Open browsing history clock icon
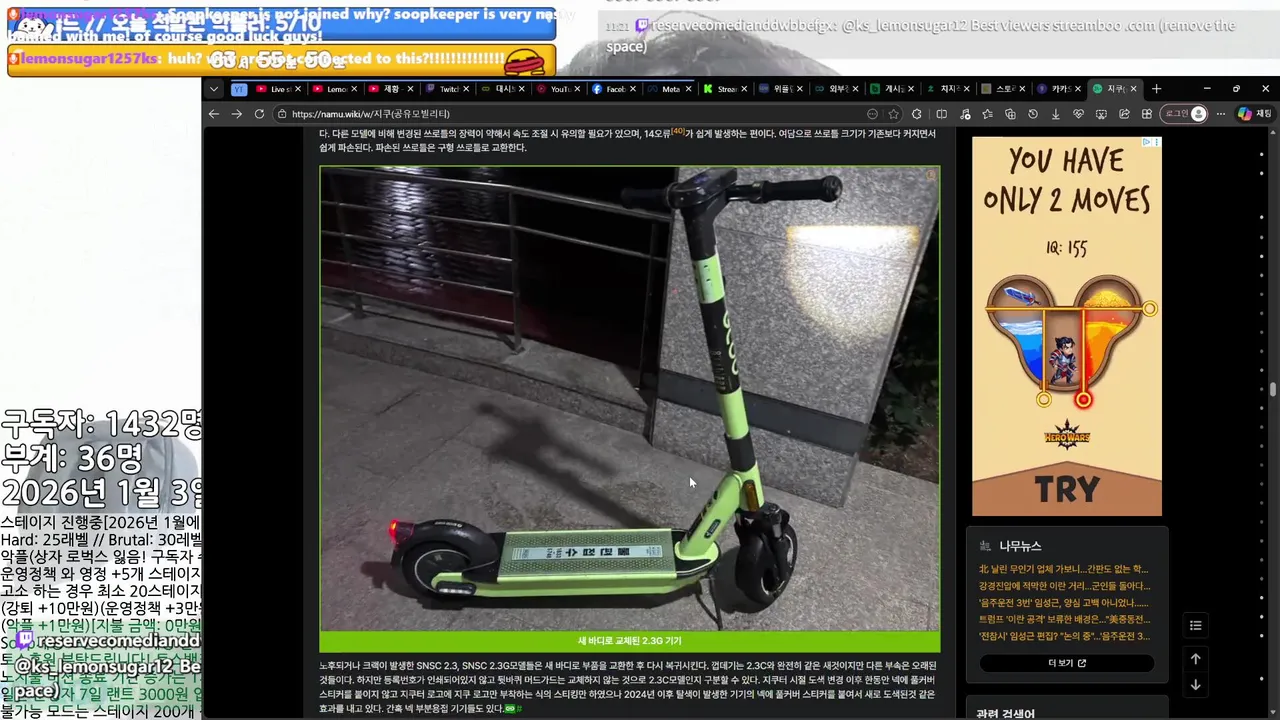The image size is (1280, 720). tap(1033, 114)
